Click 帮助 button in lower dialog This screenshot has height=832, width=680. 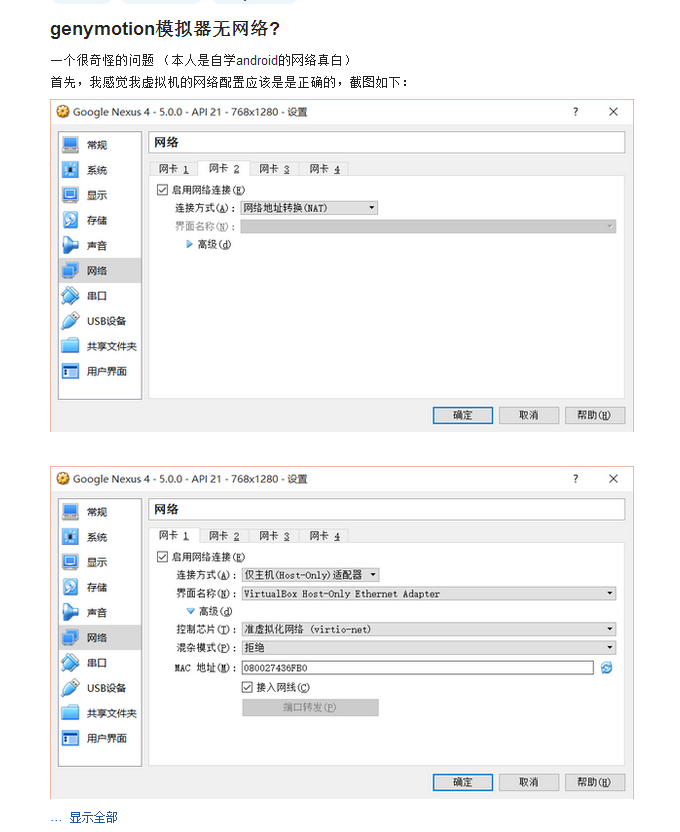tap(594, 782)
